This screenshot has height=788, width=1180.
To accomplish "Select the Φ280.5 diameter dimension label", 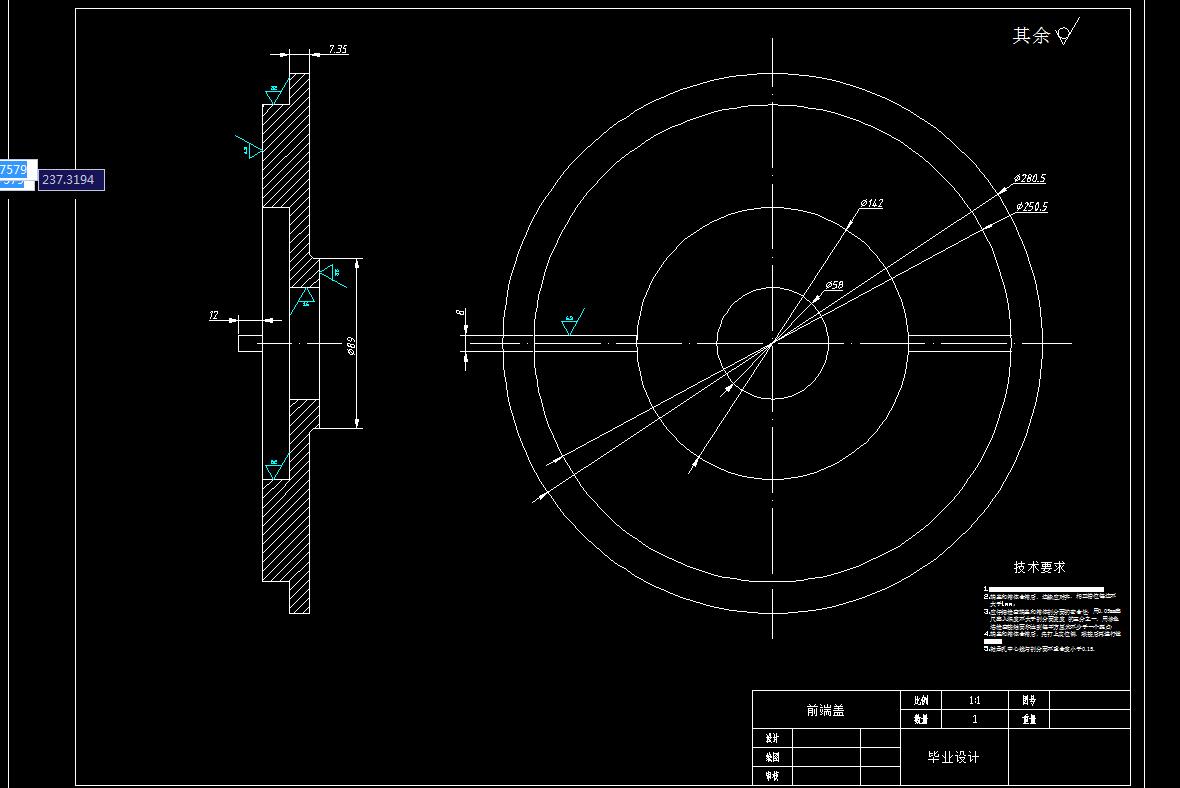I will [1029, 178].
